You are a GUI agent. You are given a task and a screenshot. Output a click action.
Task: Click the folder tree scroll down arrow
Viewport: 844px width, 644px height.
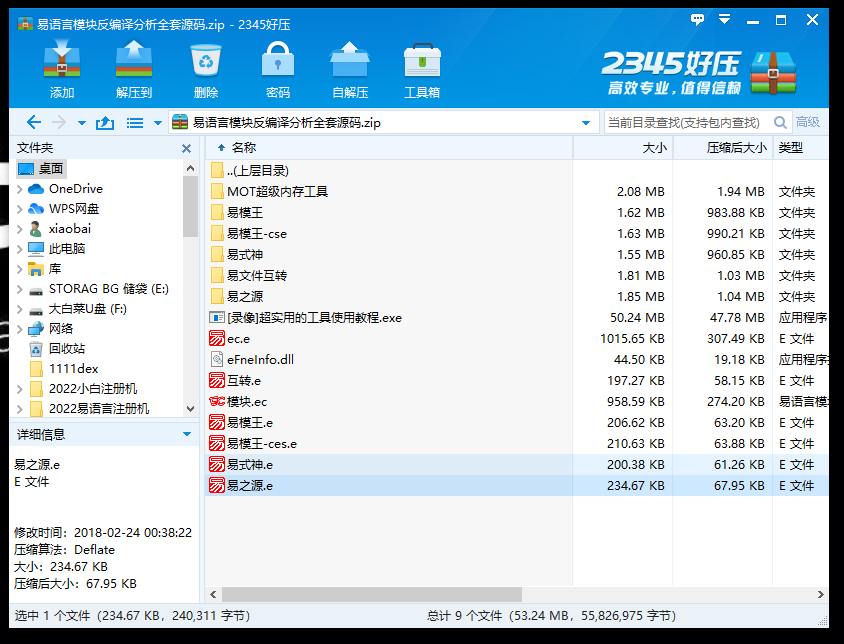coord(191,409)
